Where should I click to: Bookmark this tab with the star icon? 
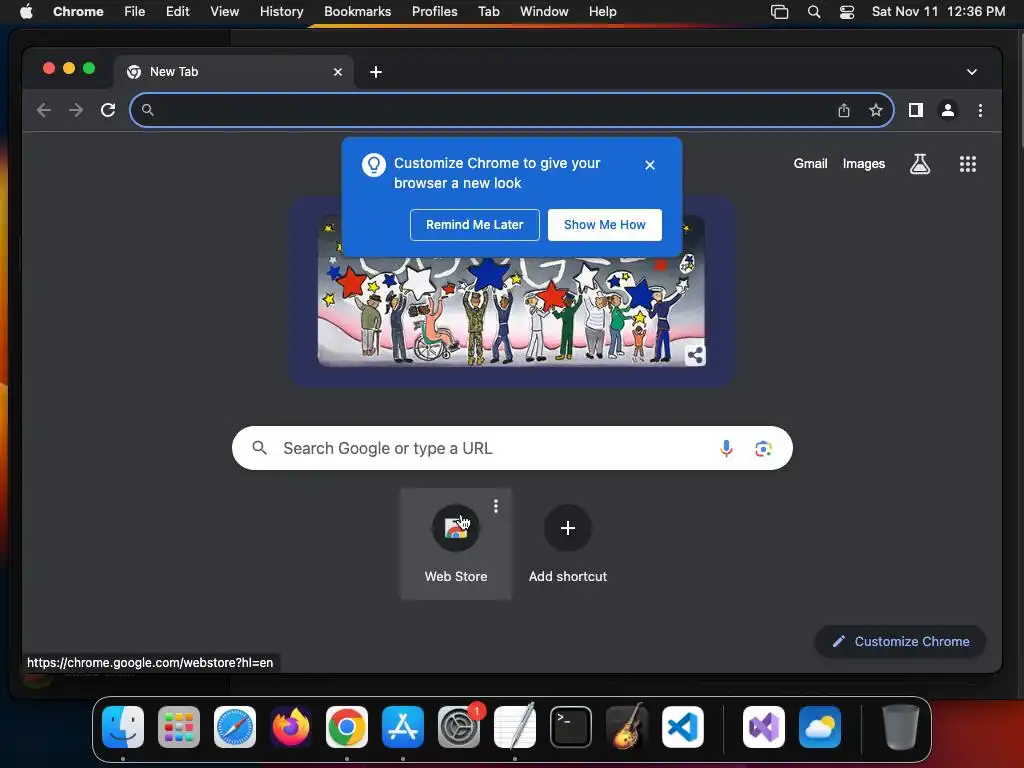[x=876, y=110]
